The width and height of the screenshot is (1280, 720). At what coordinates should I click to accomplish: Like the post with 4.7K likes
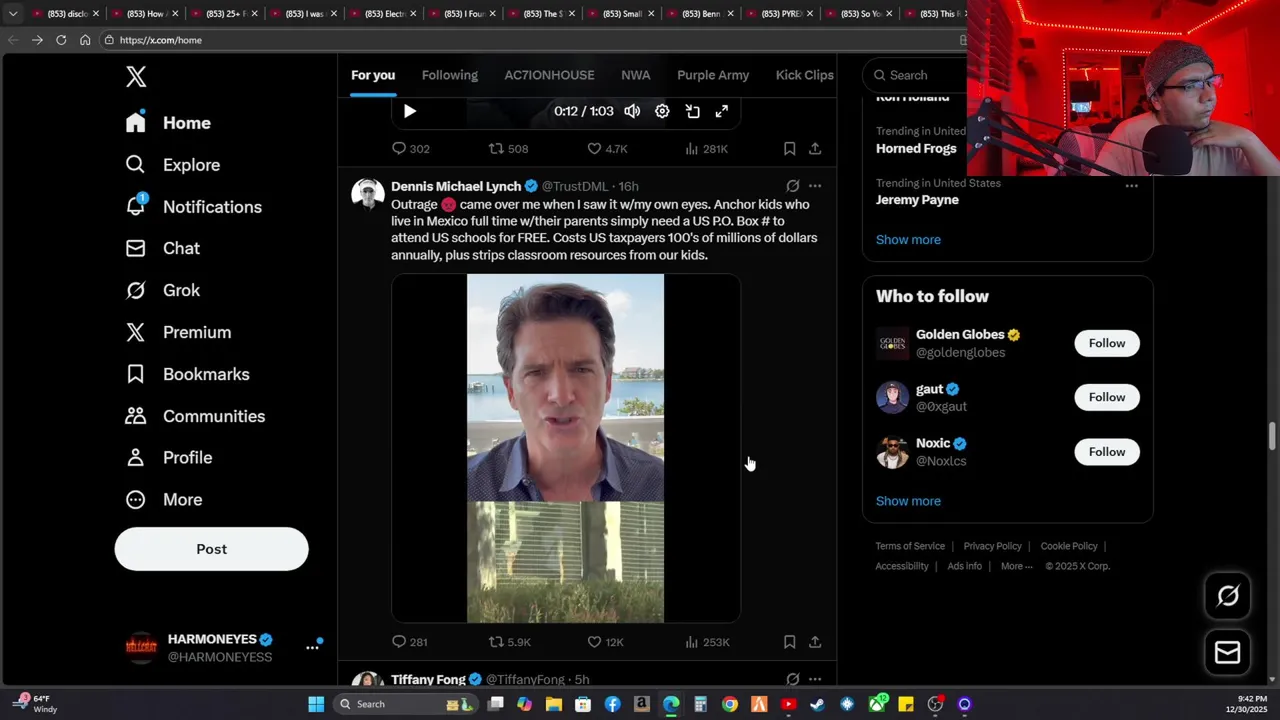(x=607, y=149)
